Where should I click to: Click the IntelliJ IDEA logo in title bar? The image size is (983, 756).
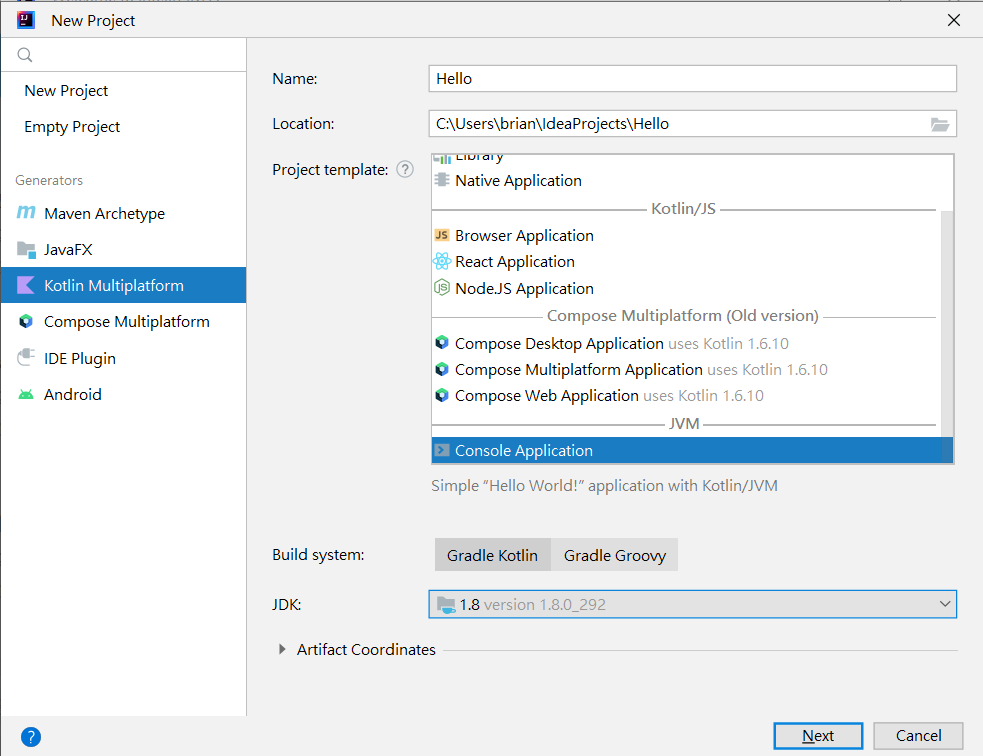coord(26,20)
